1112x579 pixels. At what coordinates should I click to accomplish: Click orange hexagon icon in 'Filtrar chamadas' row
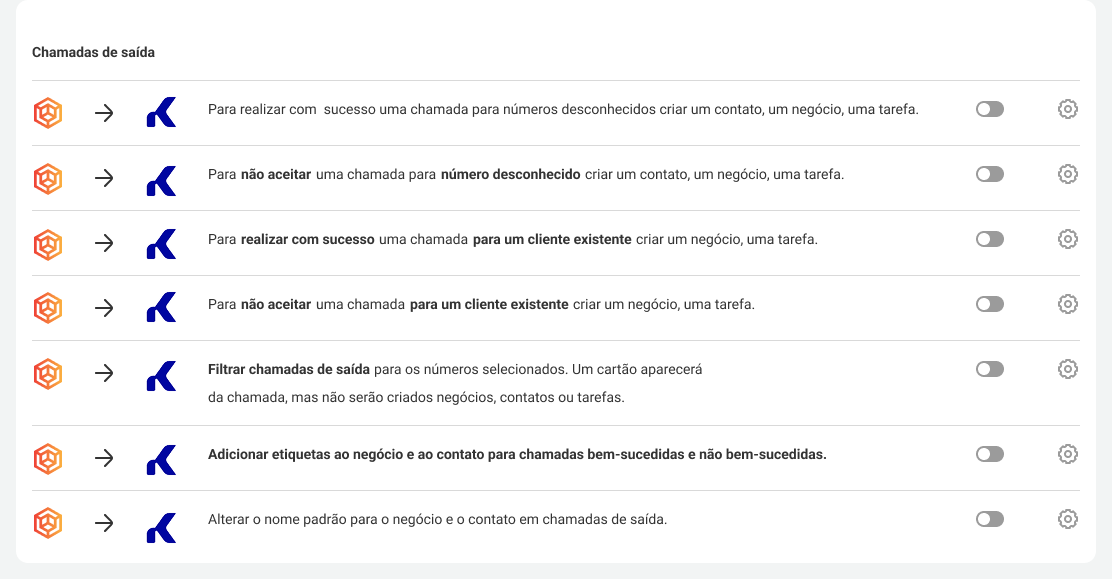(x=48, y=374)
